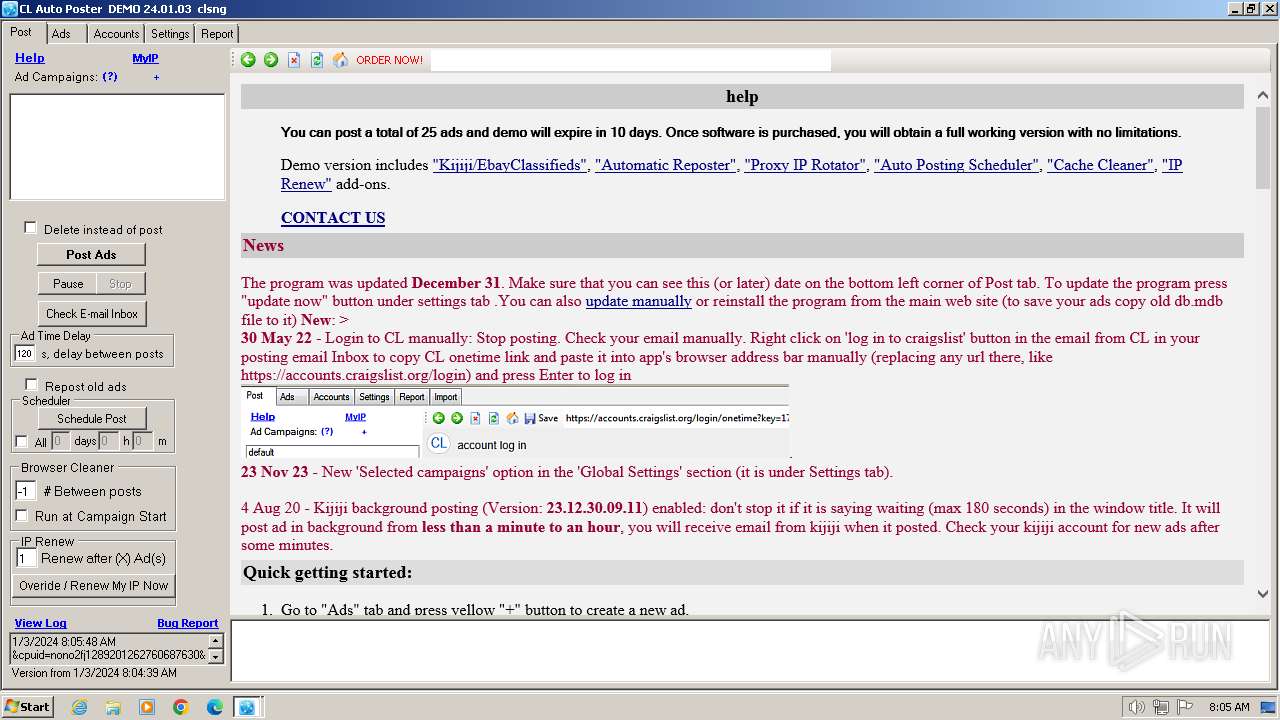This screenshot has height=720, width=1280.
Task: Click Check E-mail Inbox button
Action: point(92,314)
